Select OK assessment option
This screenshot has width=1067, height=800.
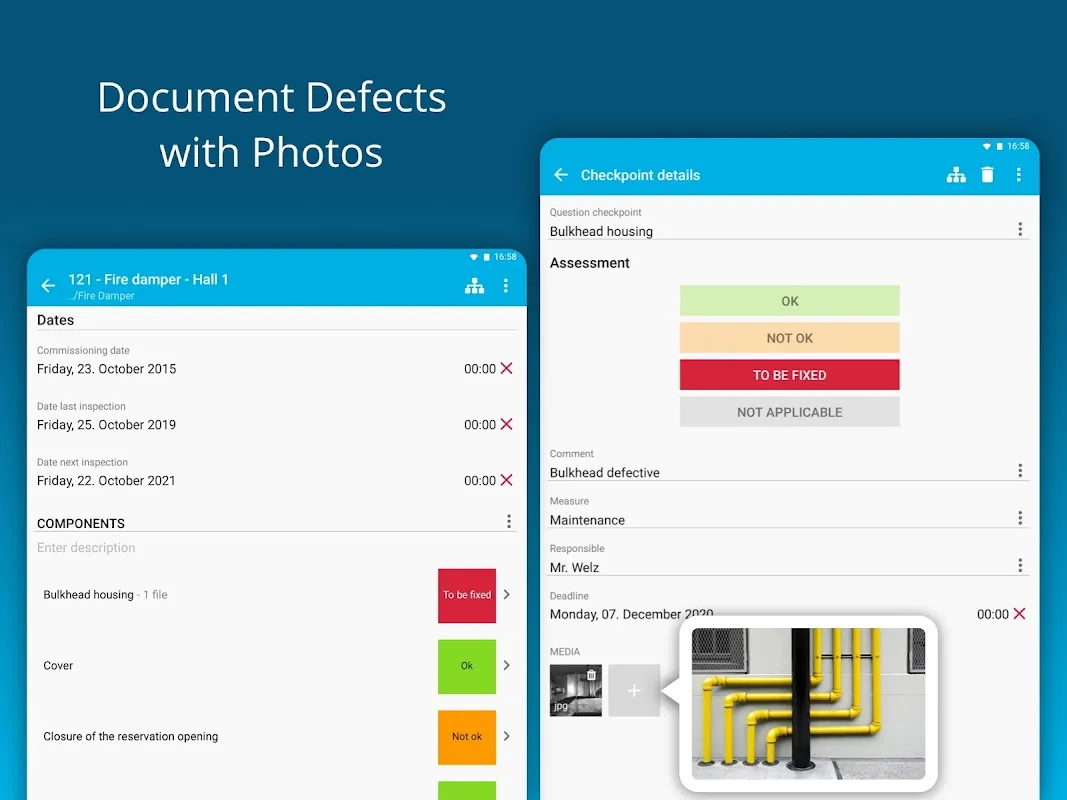point(789,301)
